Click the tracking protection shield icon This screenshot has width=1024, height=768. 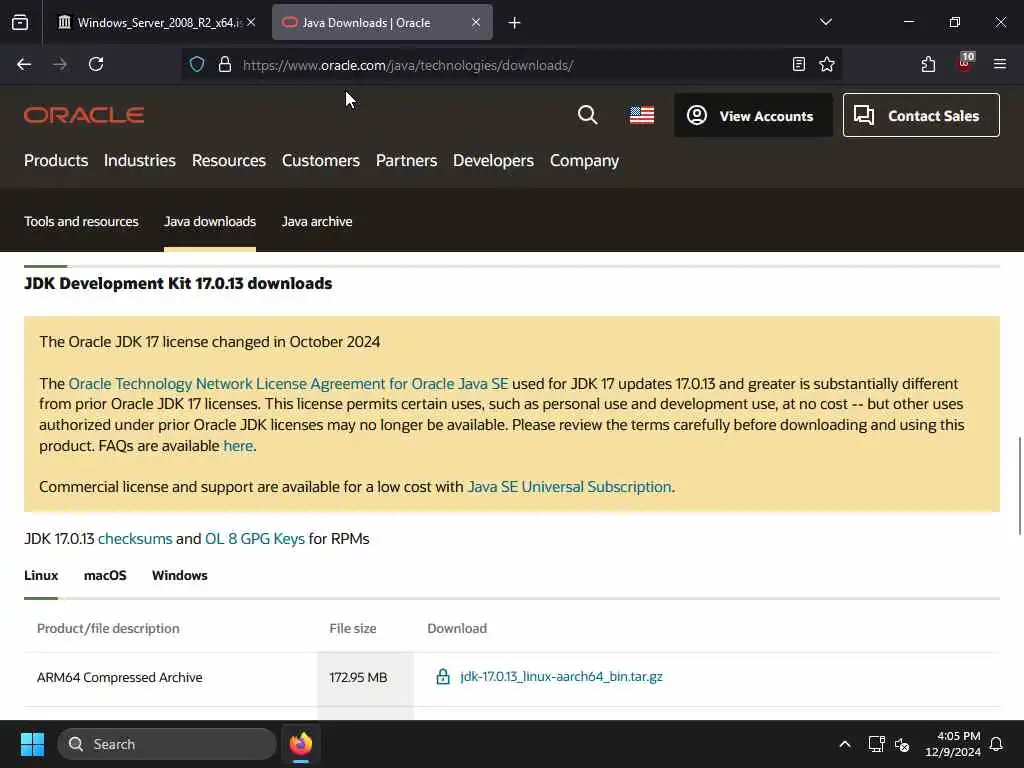coord(197,65)
